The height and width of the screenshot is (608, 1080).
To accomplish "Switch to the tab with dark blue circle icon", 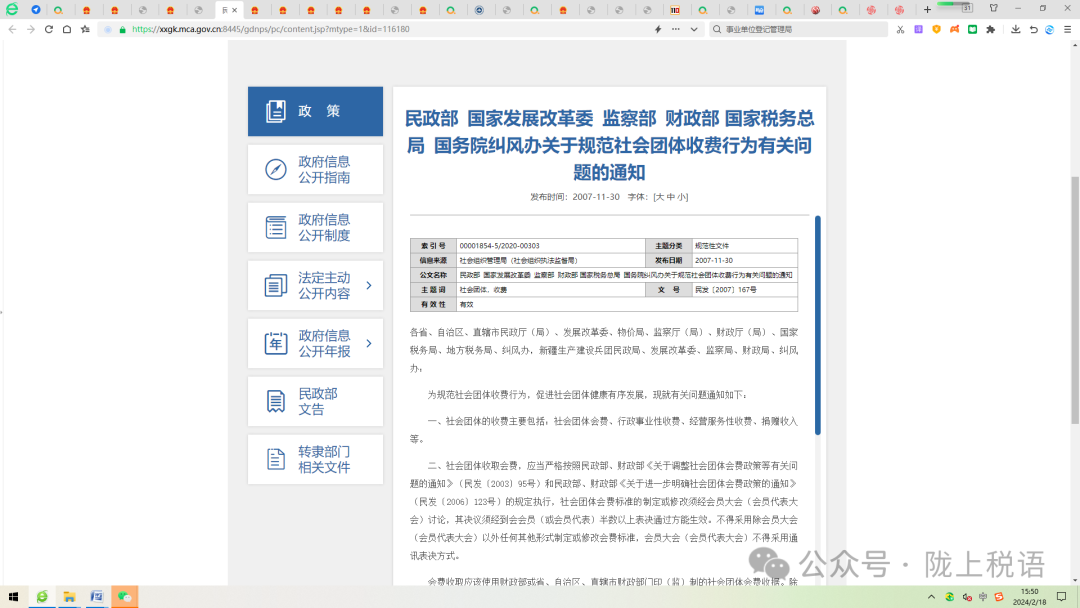I will (479, 10).
